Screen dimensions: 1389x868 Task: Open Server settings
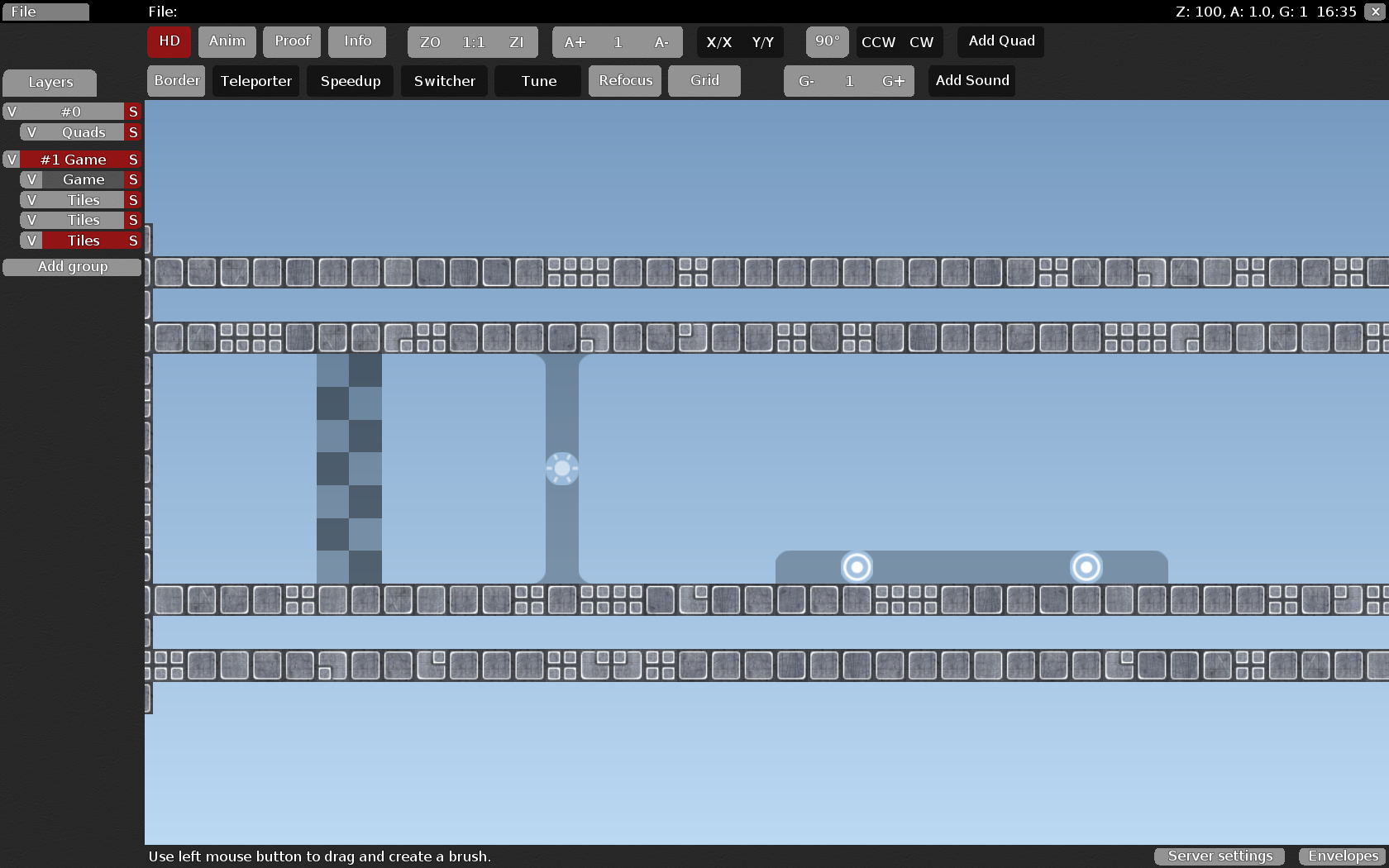[1219, 856]
